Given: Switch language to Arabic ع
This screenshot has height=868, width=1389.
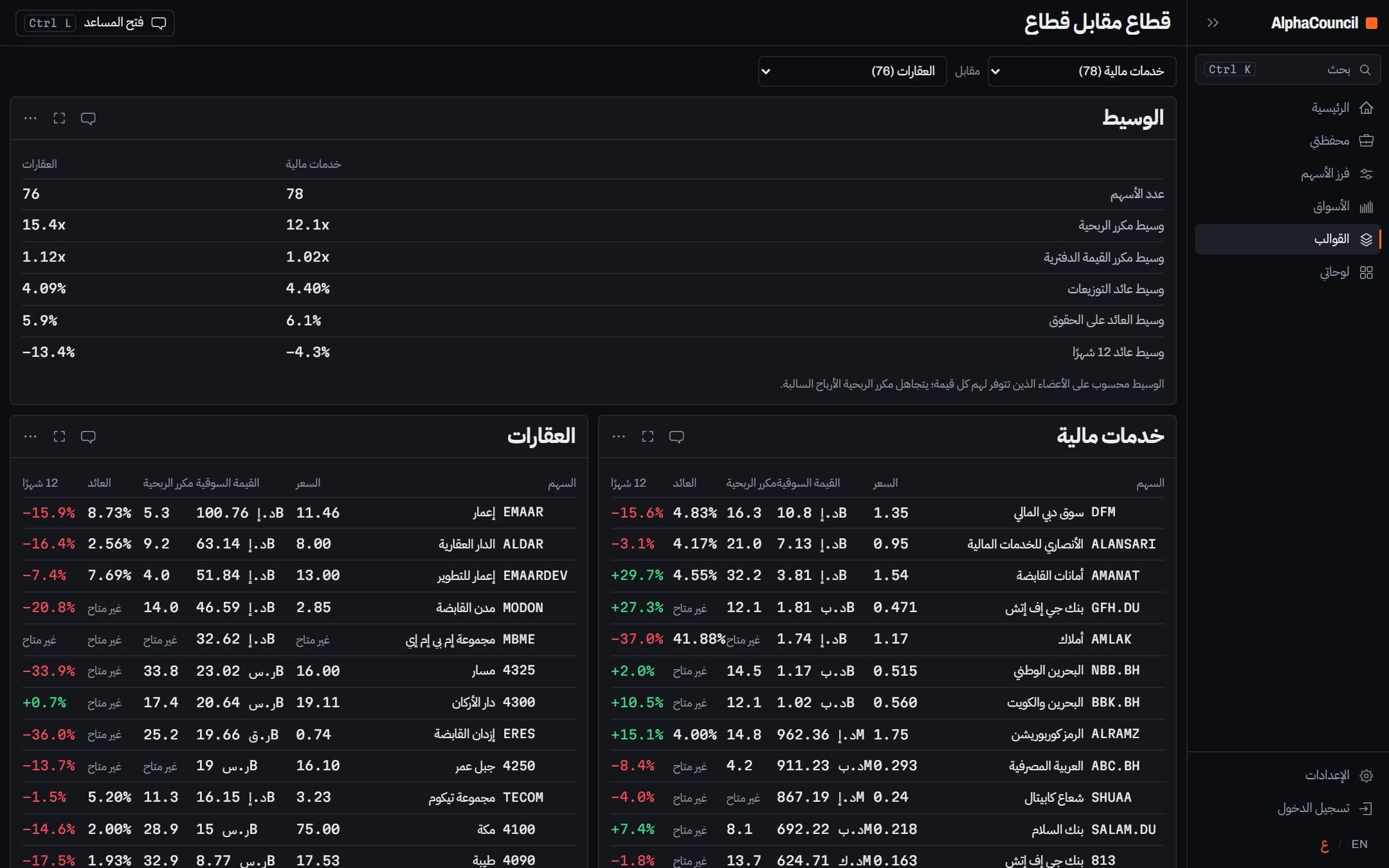Looking at the screenshot, I should pyautogui.click(x=1324, y=844).
